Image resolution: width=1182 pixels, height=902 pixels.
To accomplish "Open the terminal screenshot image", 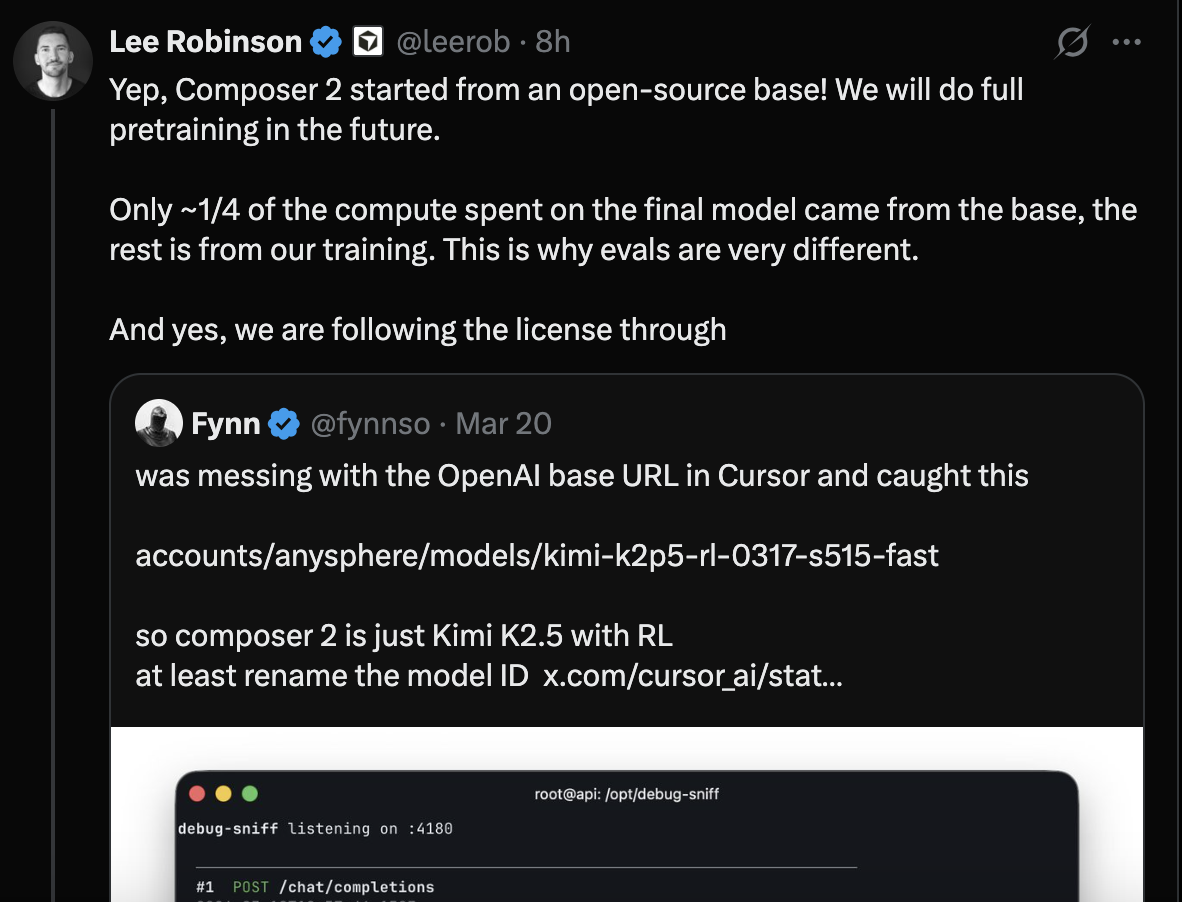I will coord(626,830).
